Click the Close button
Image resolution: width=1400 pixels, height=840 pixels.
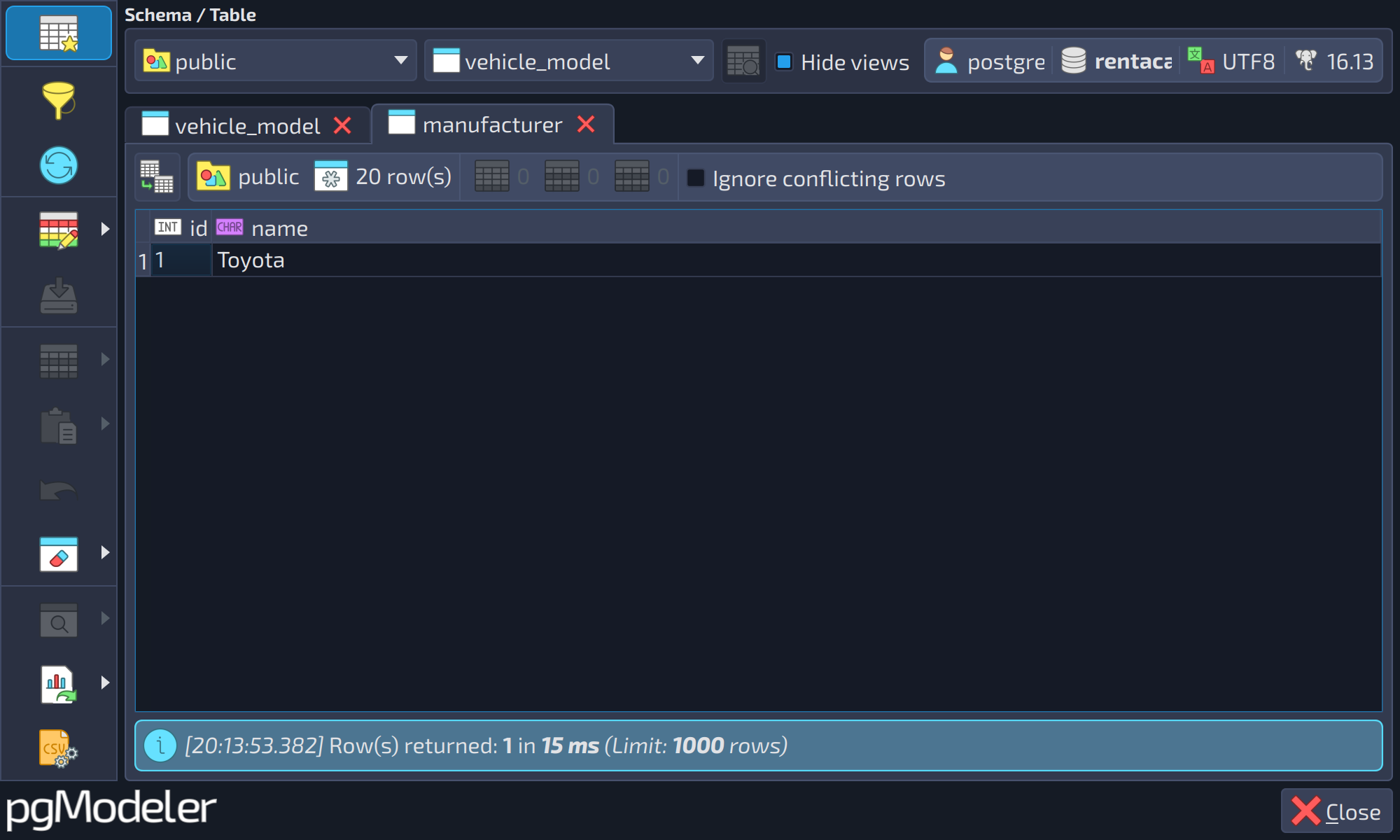click(x=1336, y=811)
